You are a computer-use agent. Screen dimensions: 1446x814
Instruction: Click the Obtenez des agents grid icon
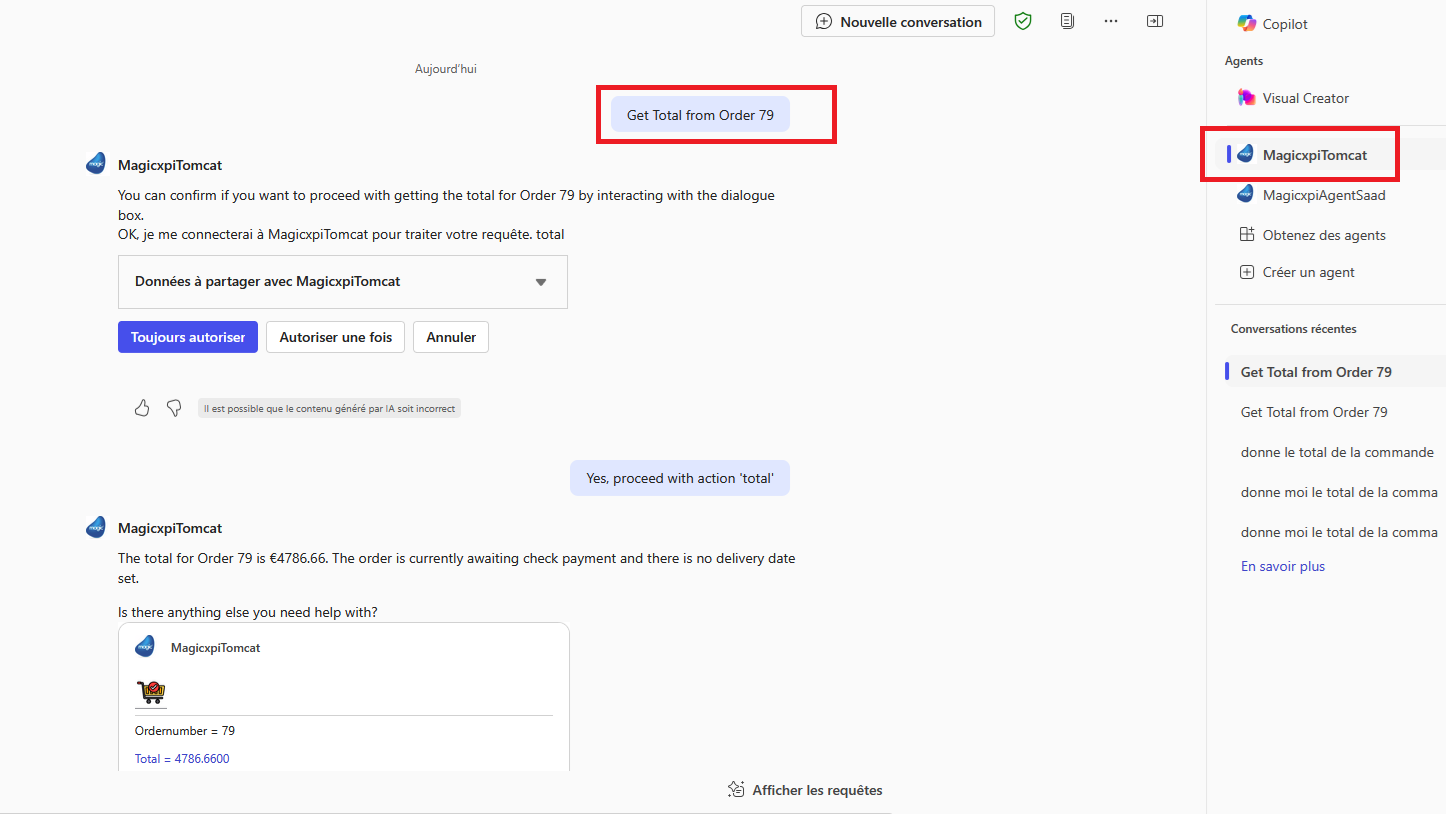pyautogui.click(x=1247, y=235)
